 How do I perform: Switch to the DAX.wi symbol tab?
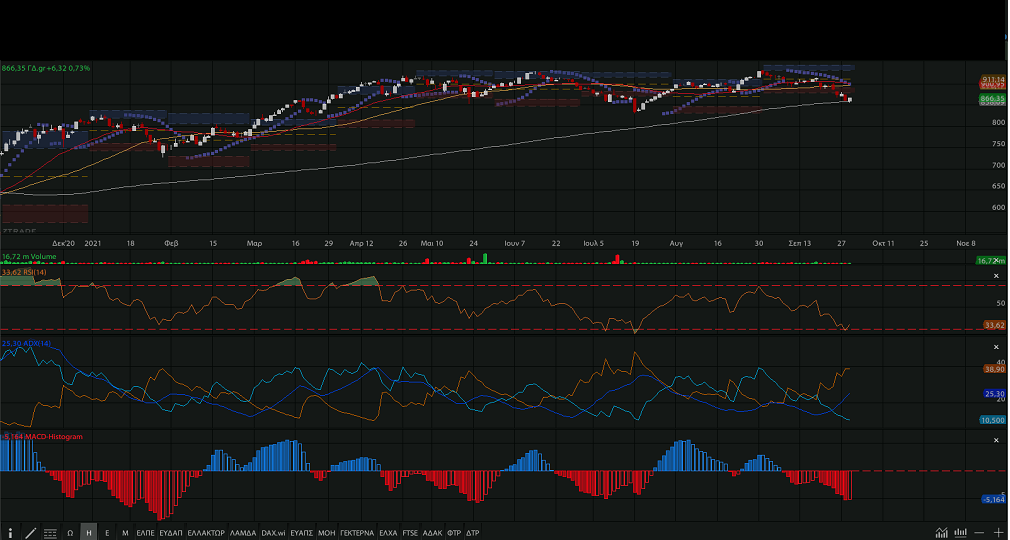tap(275, 533)
